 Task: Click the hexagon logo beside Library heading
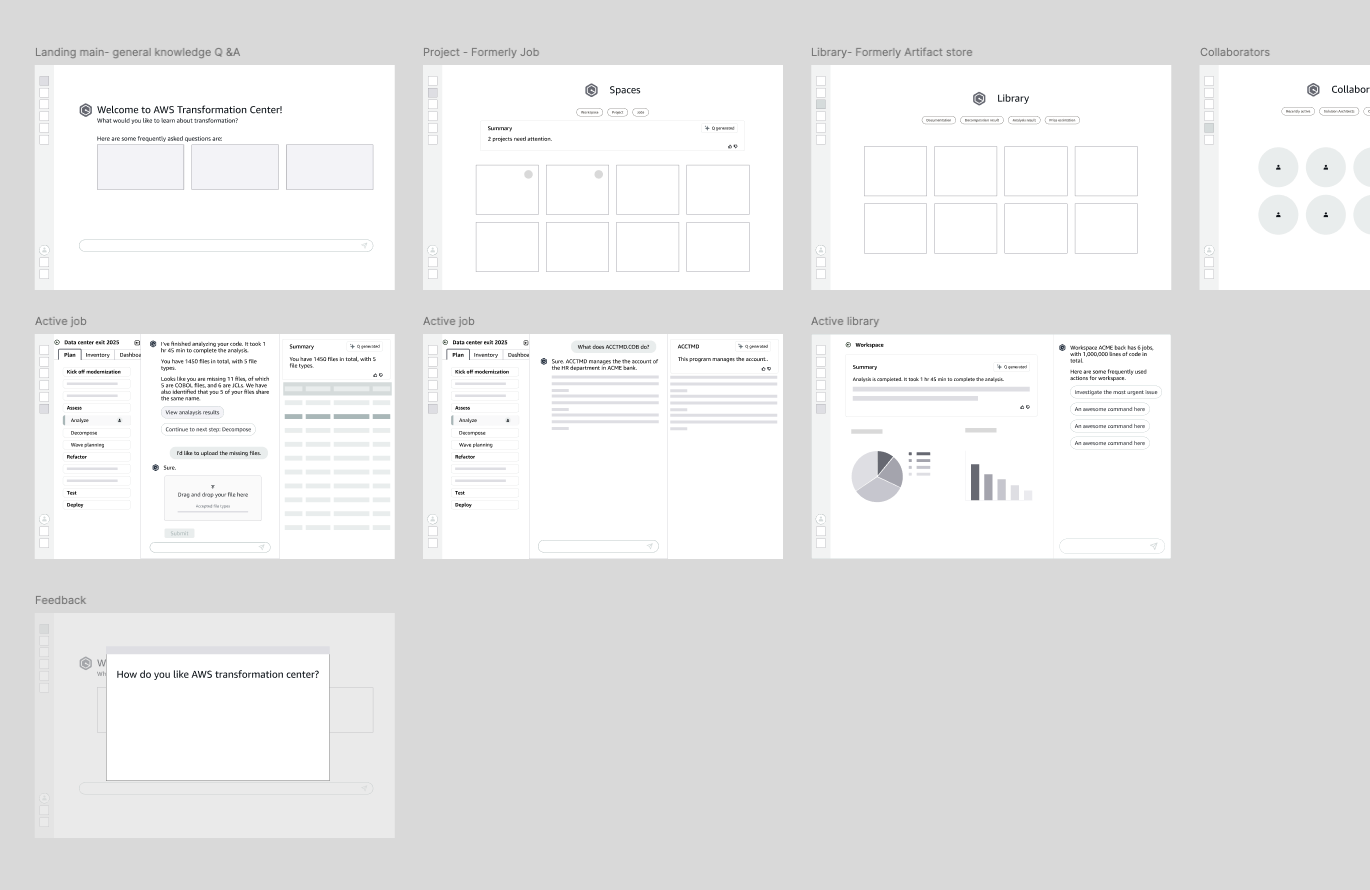pos(979,98)
